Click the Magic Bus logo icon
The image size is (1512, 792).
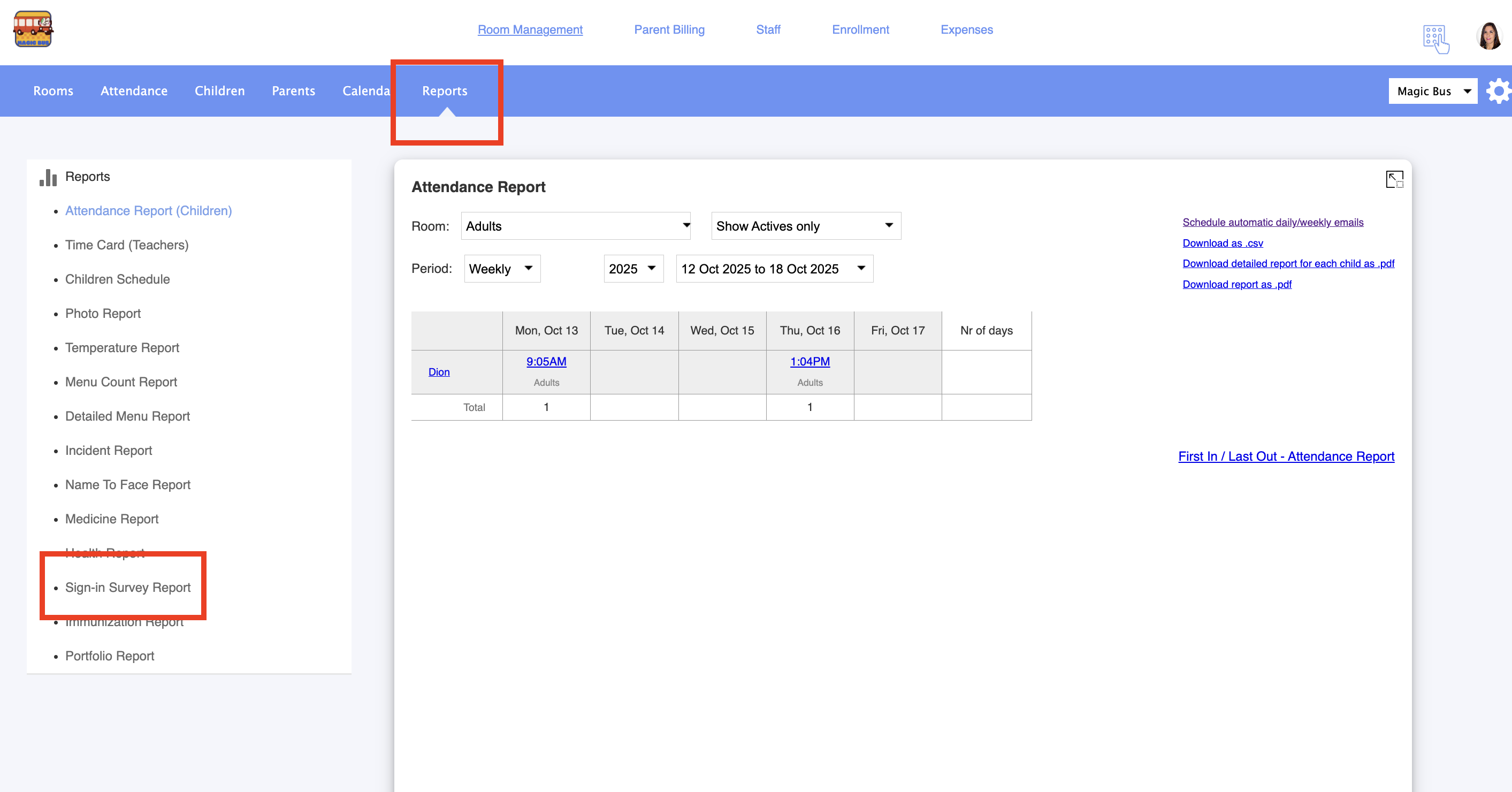click(x=33, y=29)
